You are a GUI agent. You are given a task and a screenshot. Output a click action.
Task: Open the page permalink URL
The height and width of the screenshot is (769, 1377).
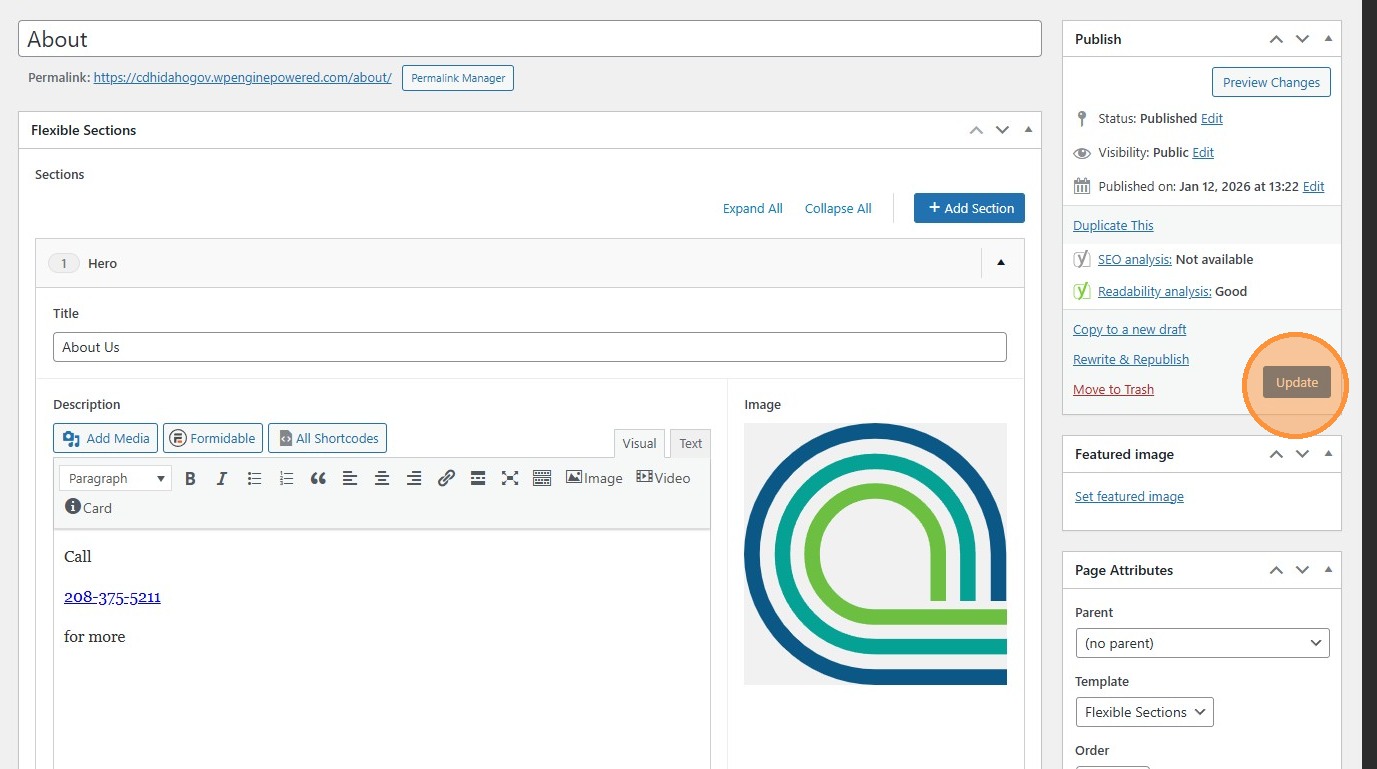[x=243, y=77]
